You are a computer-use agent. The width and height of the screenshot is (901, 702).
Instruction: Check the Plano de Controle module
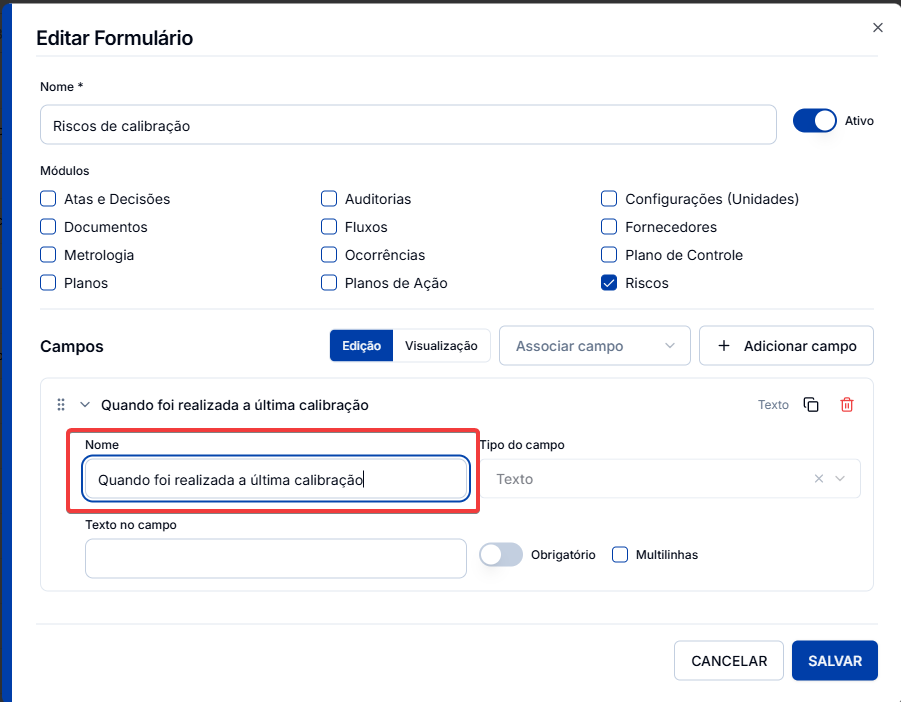click(609, 255)
